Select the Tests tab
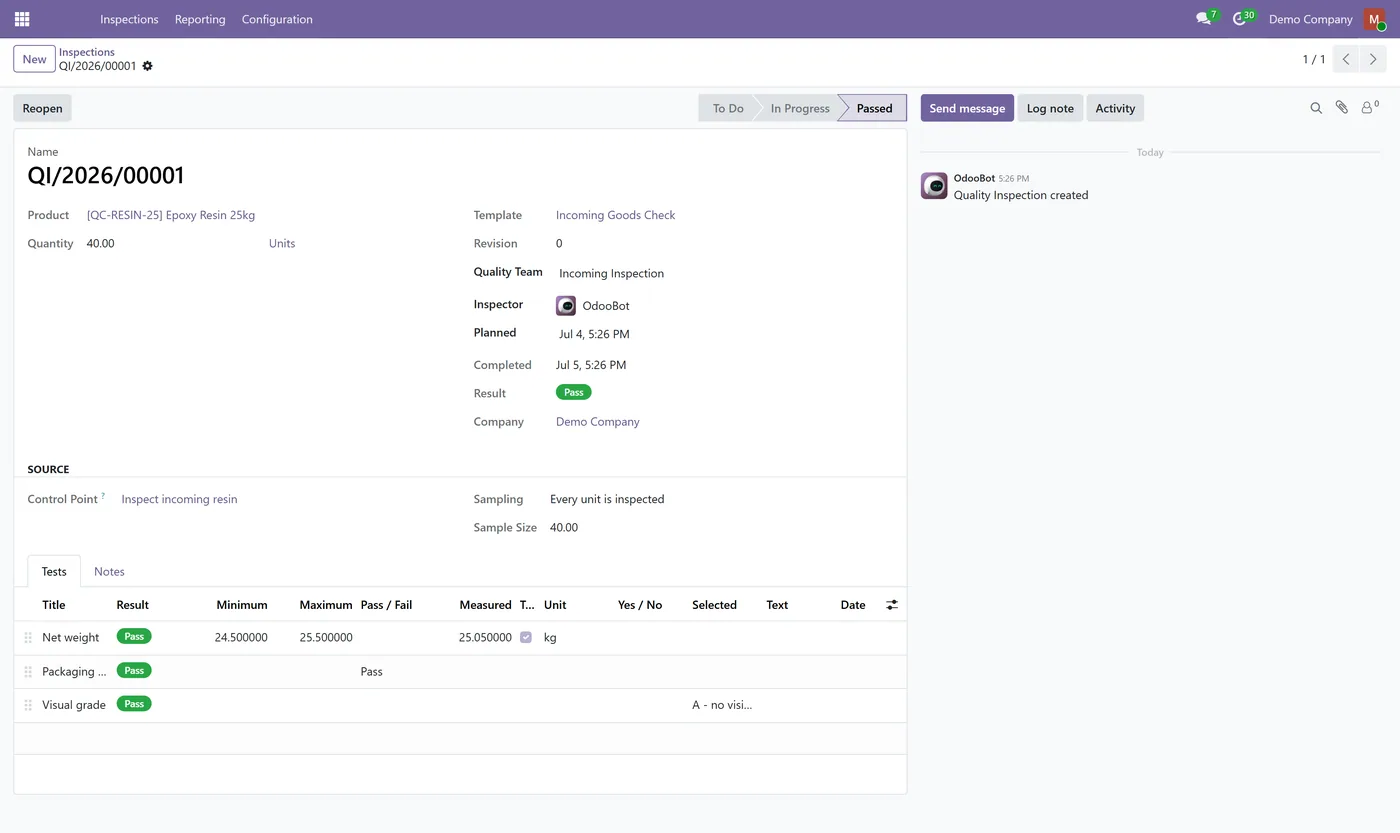Screen dimensions: 1400x833 pyautogui.click(x=54, y=572)
